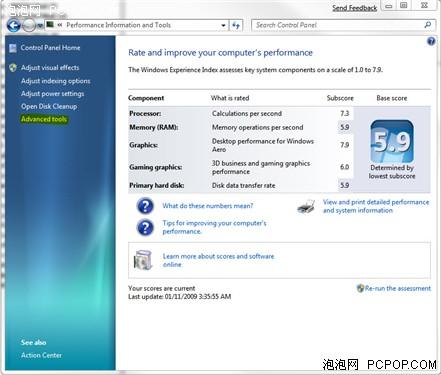The height and width of the screenshot is (375, 441).
Task: Click the 5.9 base score badge
Action: pos(392,141)
